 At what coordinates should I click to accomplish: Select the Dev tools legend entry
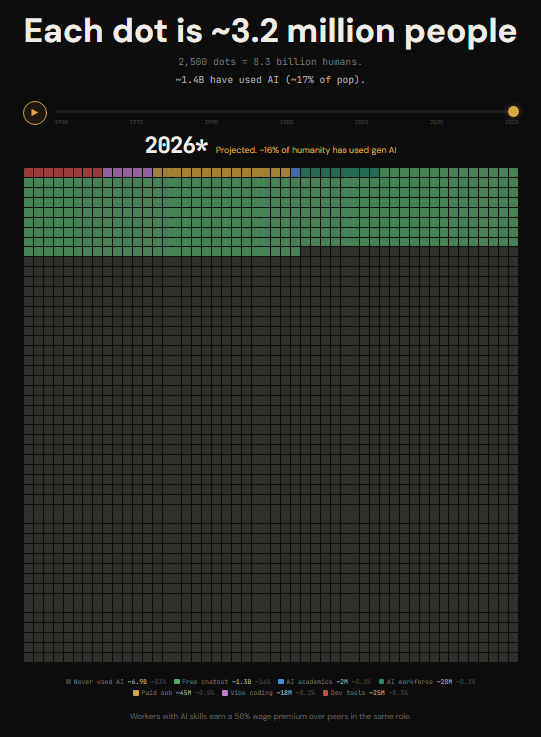pyautogui.click(x=365, y=693)
